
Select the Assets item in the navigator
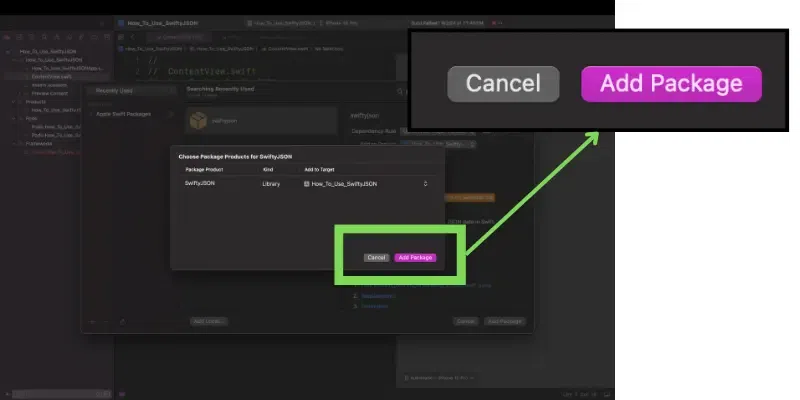pyautogui.click(x=49, y=85)
